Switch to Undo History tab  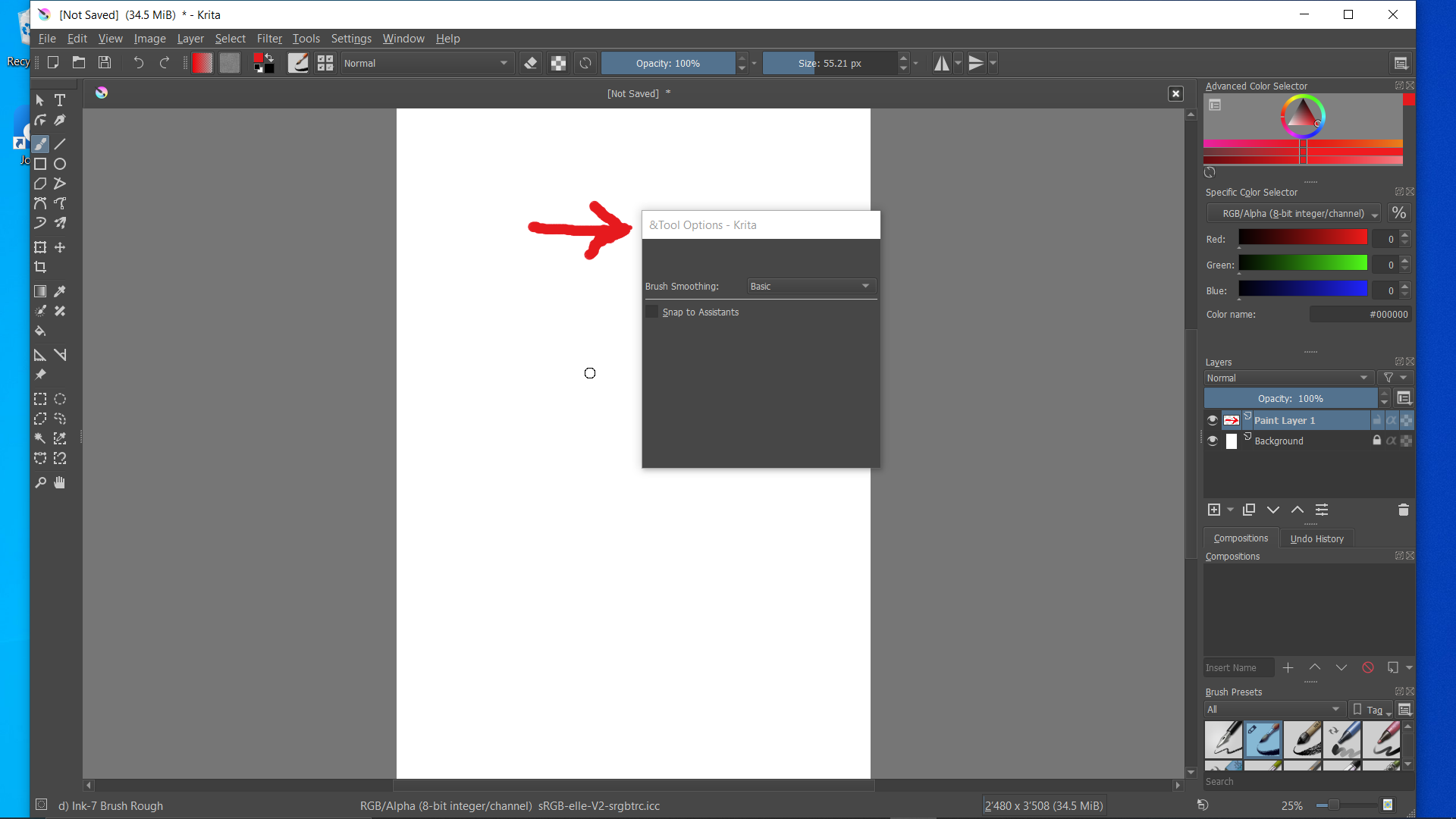[1316, 538]
